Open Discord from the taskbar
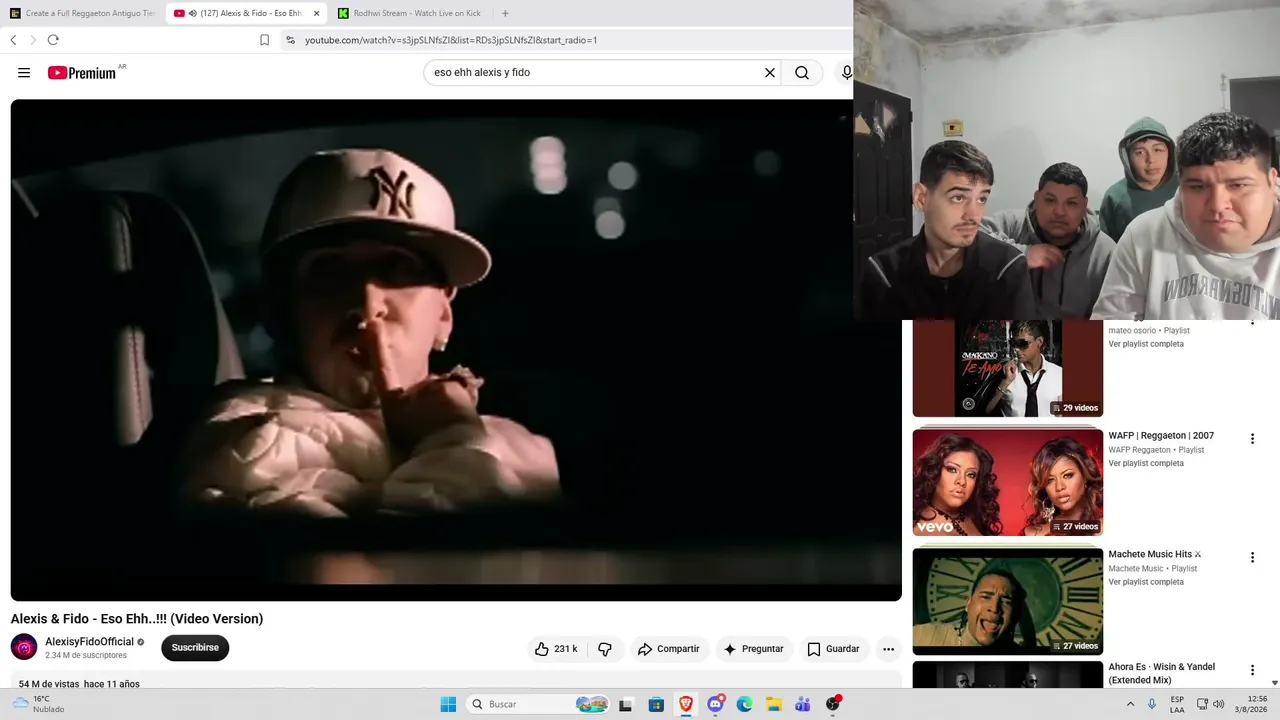 [715, 704]
